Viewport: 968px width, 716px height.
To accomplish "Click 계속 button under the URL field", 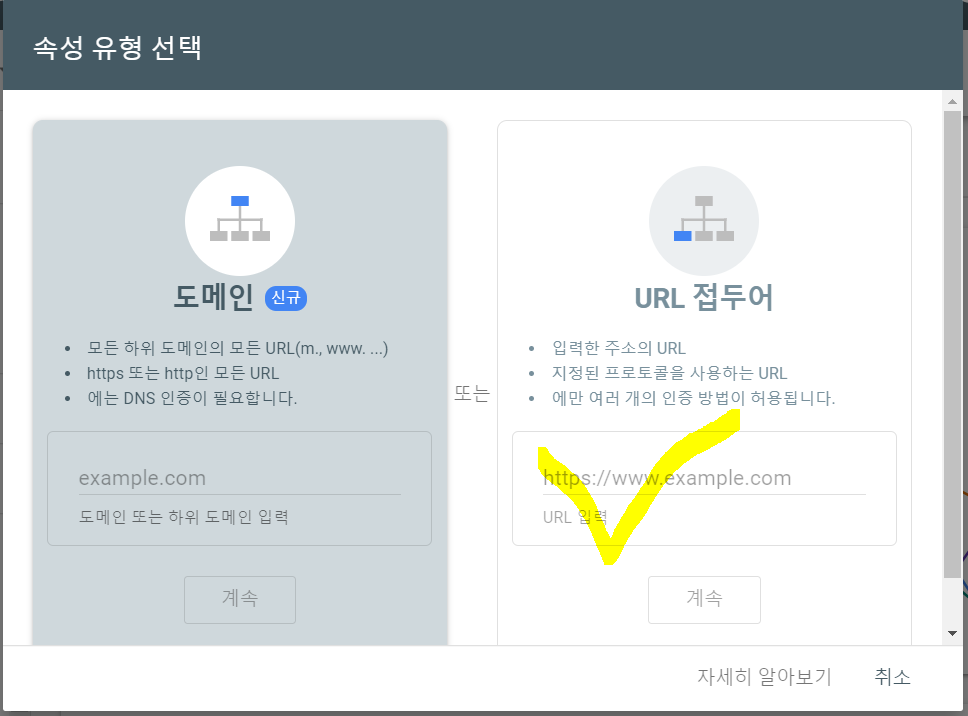I will [704, 599].
